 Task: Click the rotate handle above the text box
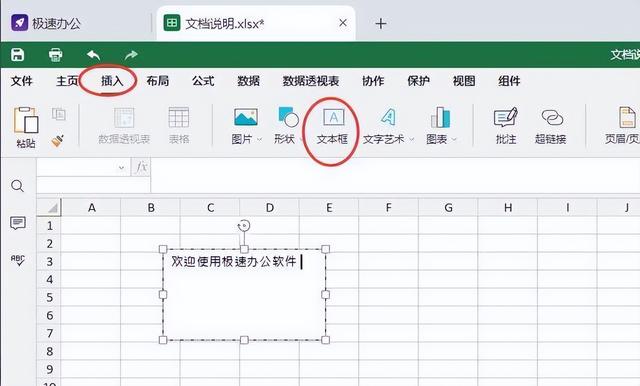pyautogui.click(x=244, y=225)
